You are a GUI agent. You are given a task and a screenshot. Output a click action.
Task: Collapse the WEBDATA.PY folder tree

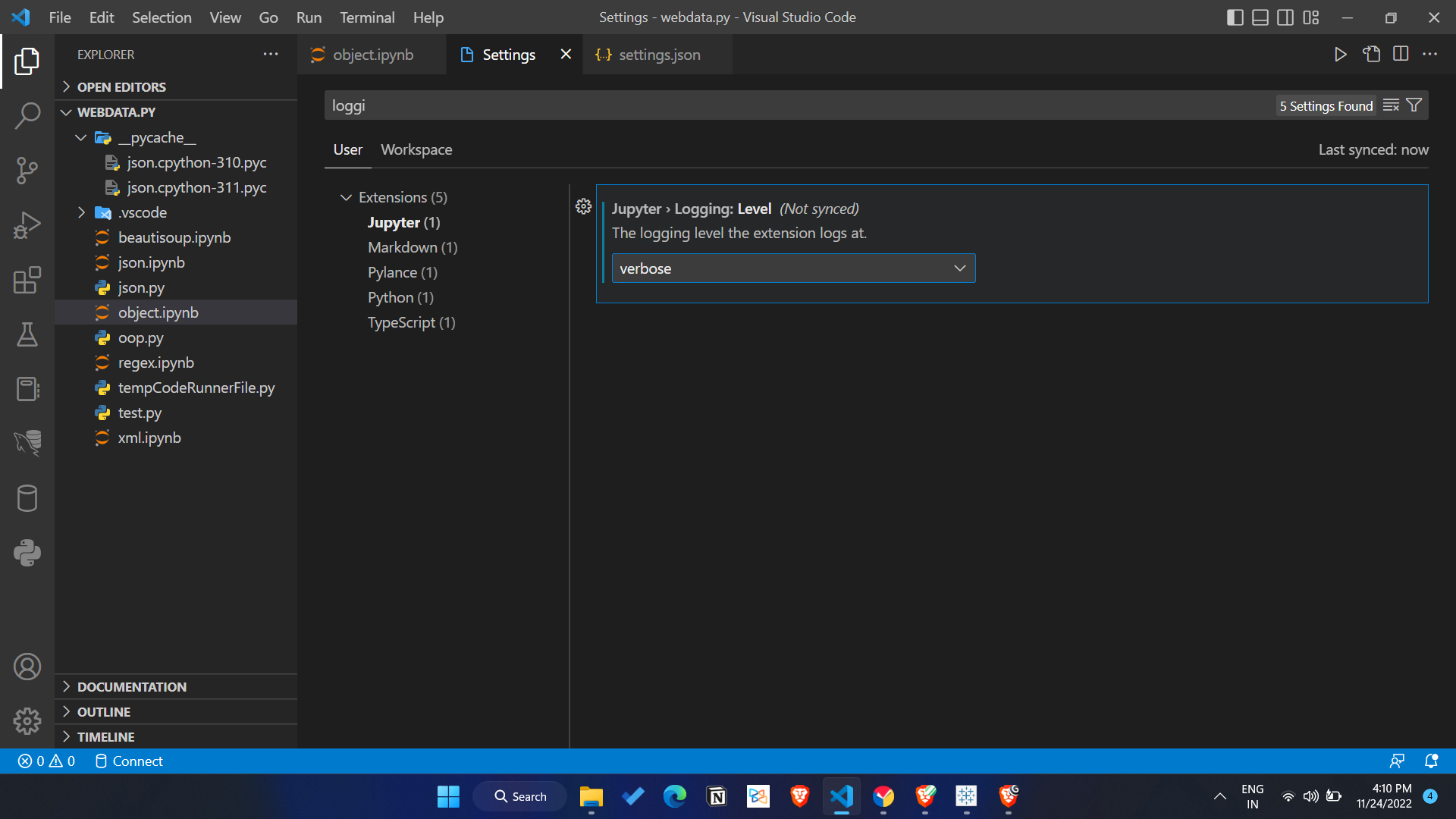66,111
